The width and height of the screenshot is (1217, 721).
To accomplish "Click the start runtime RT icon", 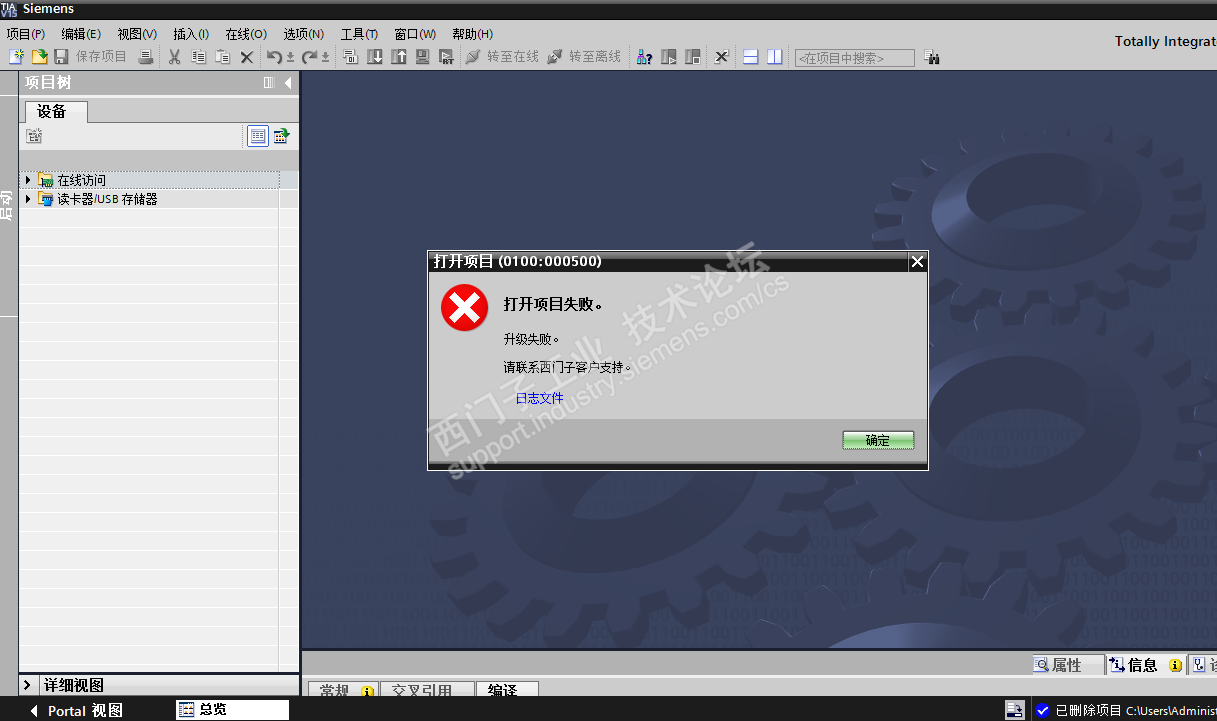I will (x=446, y=57).
